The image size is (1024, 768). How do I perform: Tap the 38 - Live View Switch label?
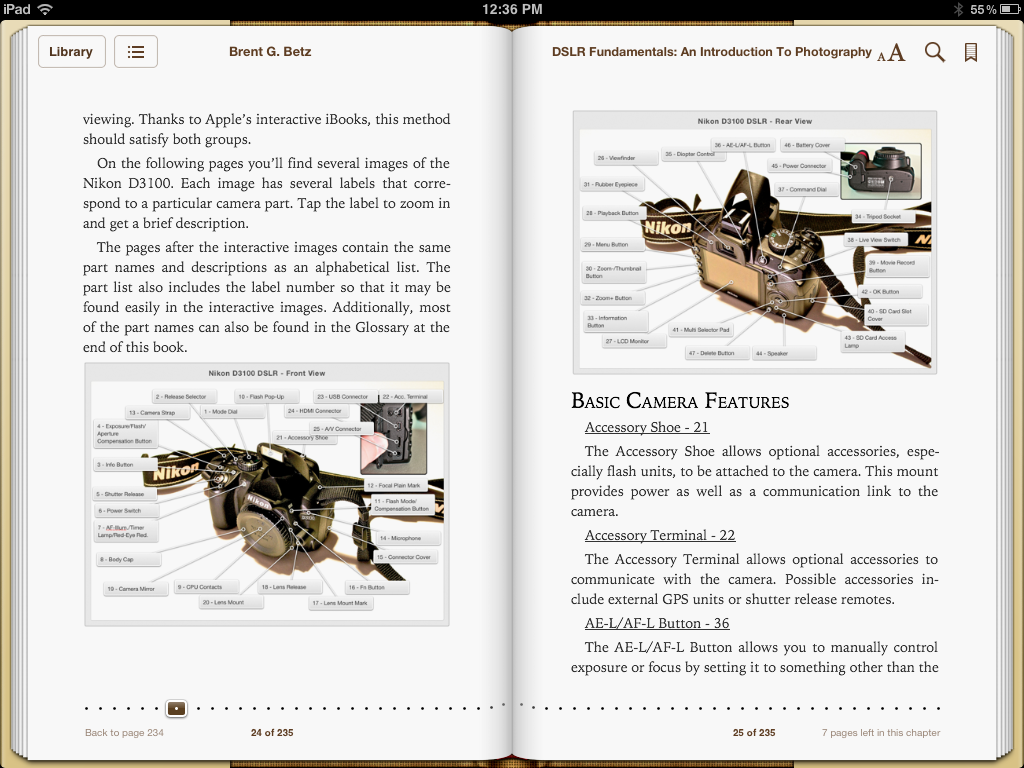(x=874, y=240)
